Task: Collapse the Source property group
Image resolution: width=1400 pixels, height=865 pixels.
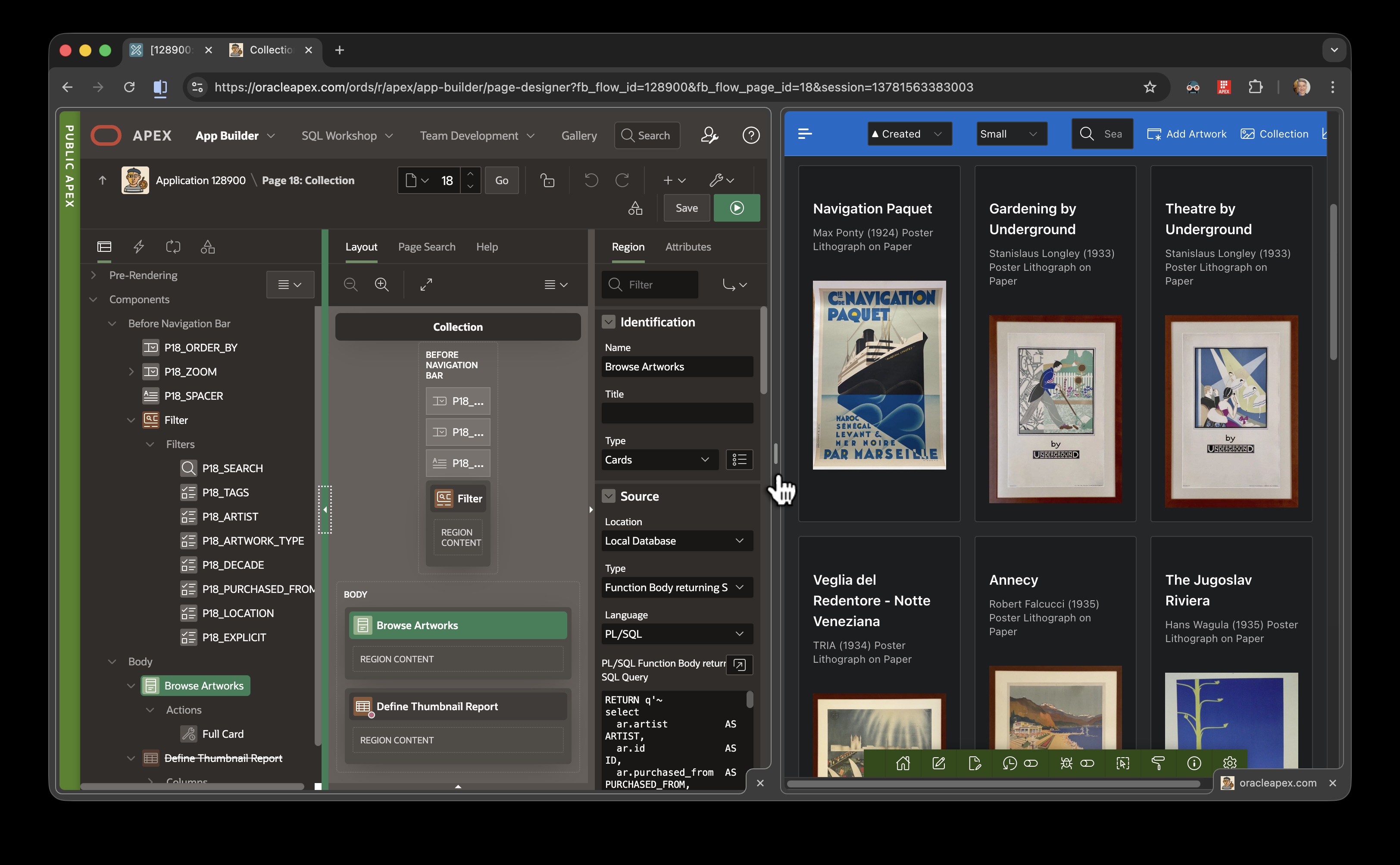Action: [x=609, y=496]
